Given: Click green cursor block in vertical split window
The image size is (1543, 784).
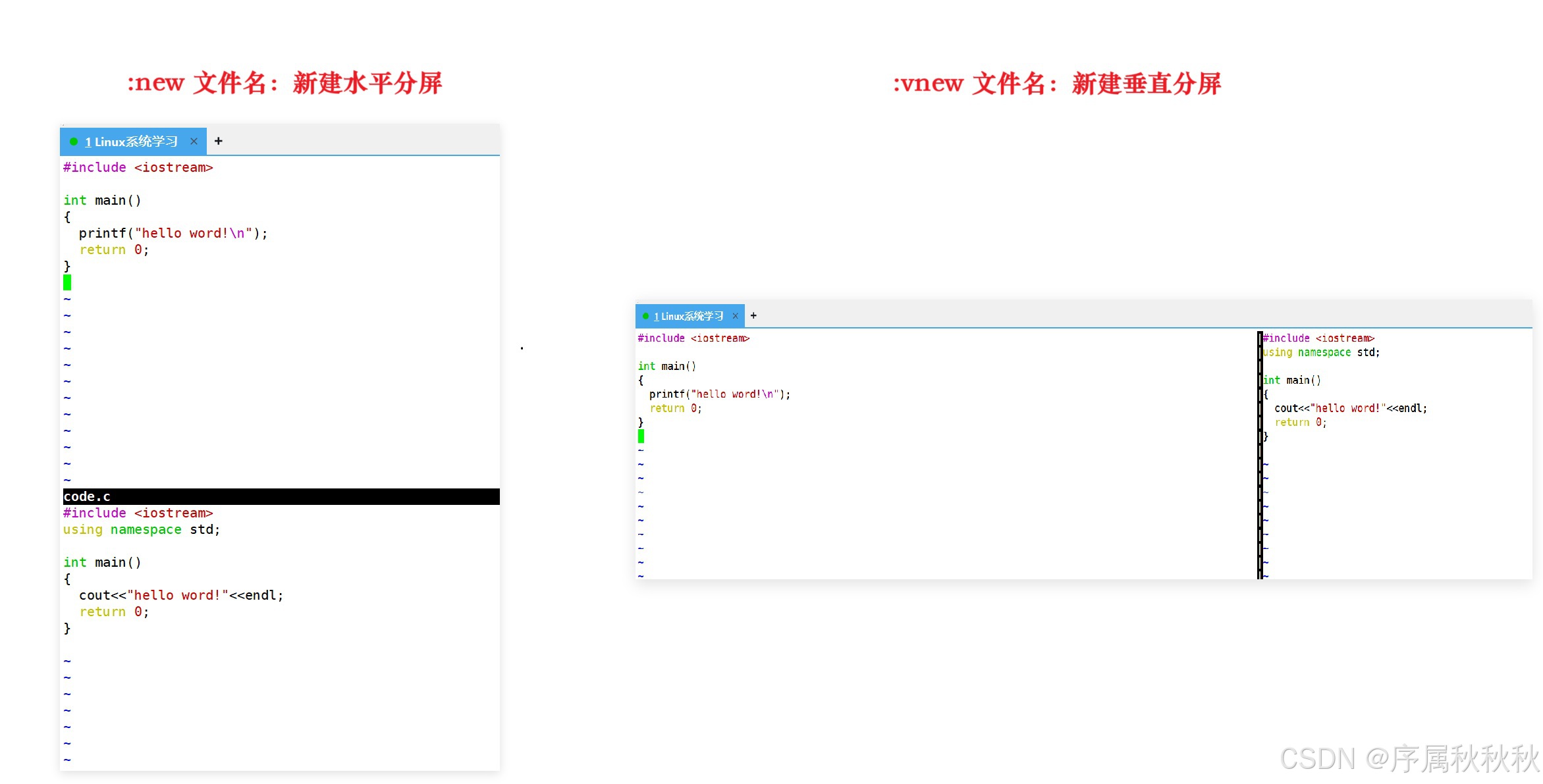Looking at the screenshot, I should (x=641, y=436).
